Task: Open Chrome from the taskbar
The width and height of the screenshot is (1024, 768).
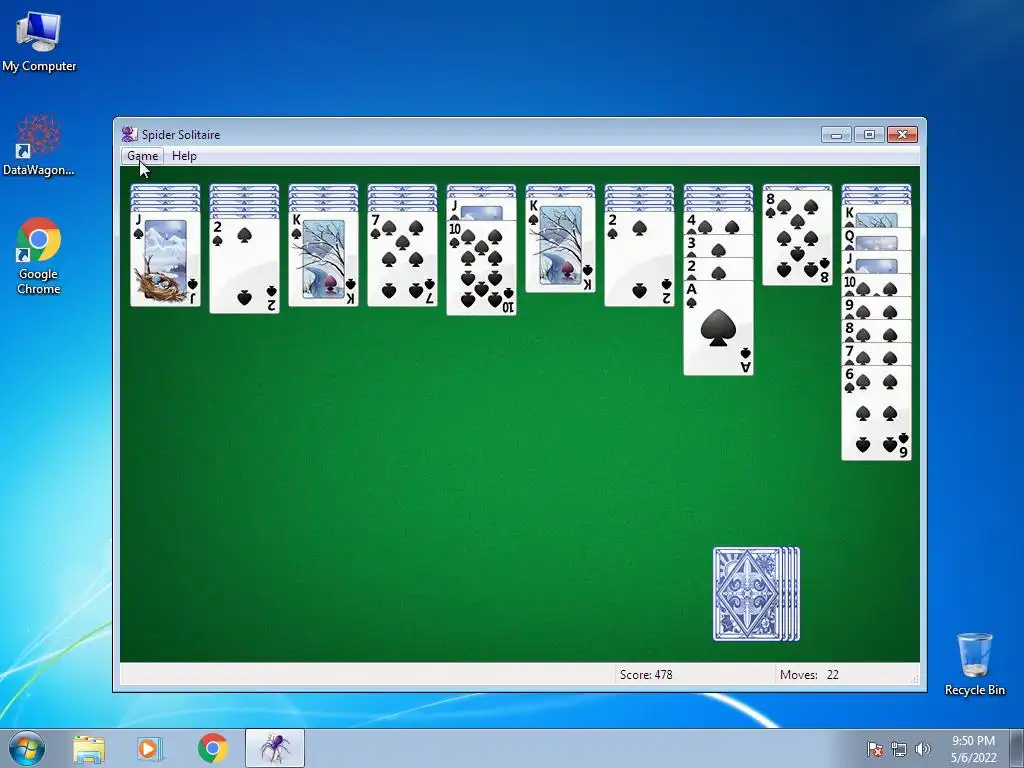Action: (212, 749)
